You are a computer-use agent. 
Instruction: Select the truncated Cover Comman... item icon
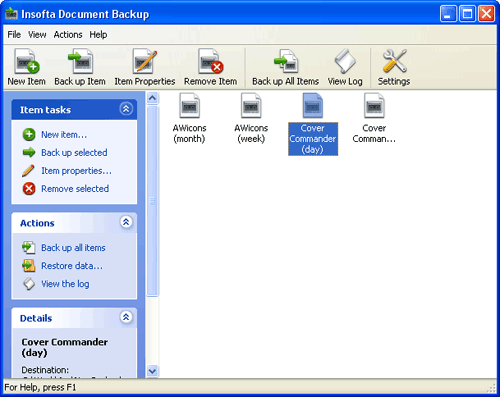[x=374, y=106]
